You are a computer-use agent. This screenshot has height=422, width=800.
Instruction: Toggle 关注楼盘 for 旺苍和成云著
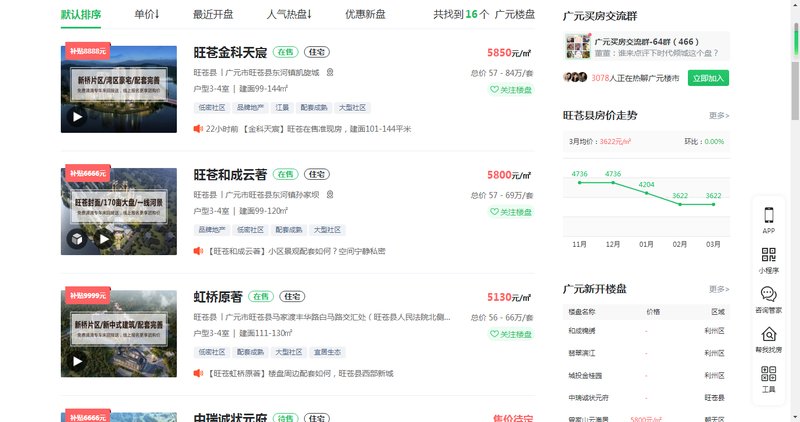(x=511, y=212)
